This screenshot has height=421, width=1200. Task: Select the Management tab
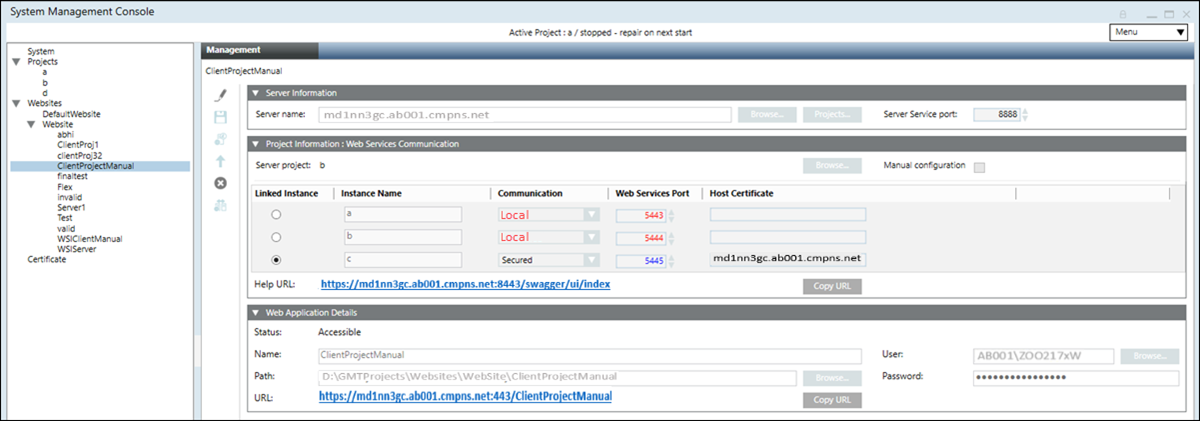234,49
